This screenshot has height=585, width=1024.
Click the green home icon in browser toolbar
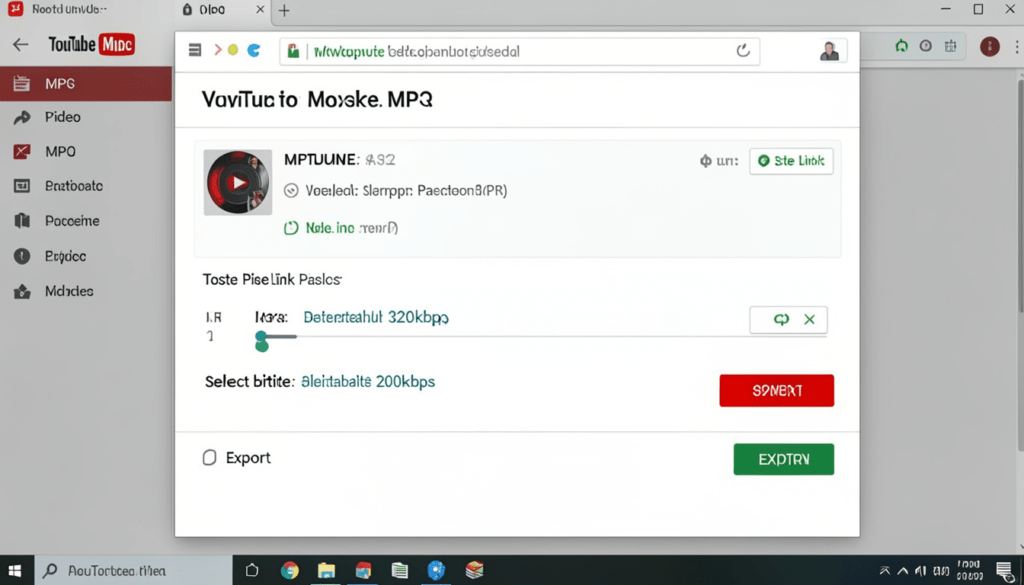point(902,46)
